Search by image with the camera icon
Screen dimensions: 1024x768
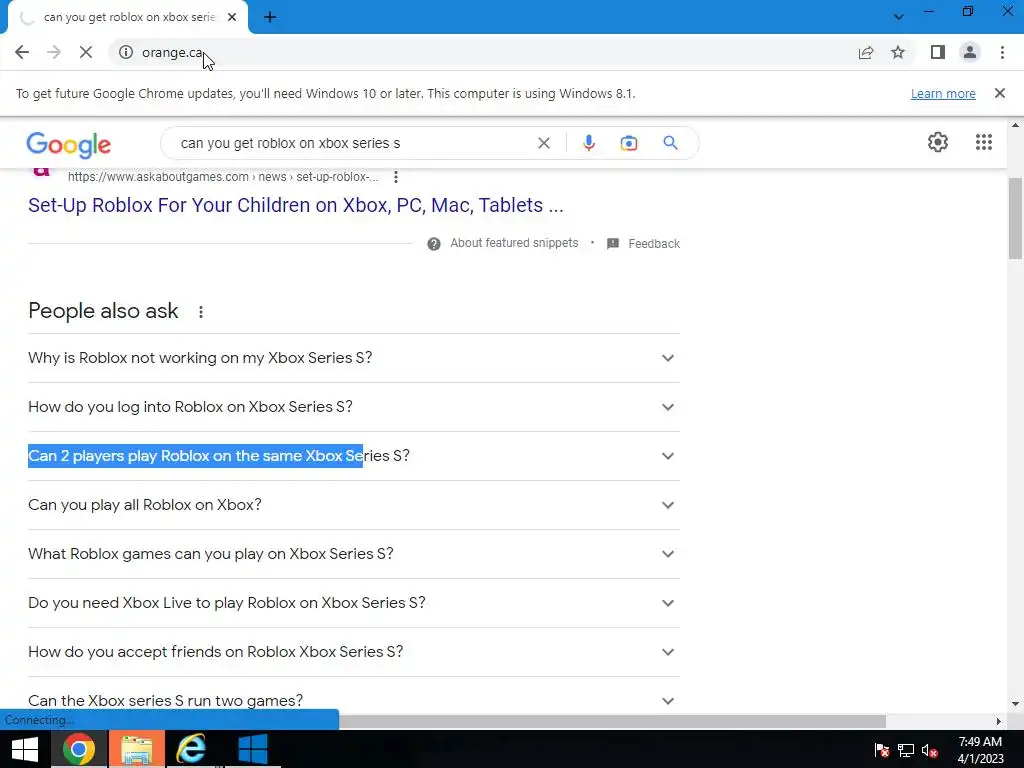pos(629,143)
